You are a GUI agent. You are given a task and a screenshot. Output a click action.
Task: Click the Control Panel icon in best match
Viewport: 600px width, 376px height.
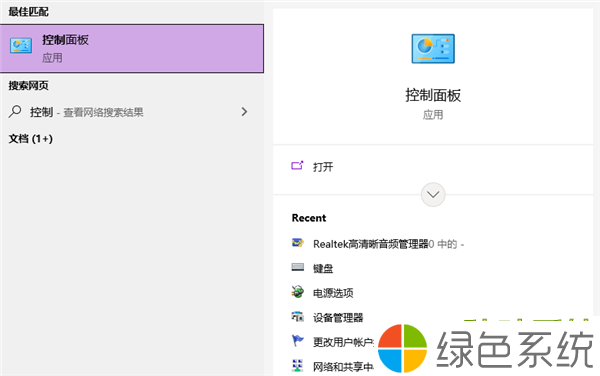pos(21,46)
